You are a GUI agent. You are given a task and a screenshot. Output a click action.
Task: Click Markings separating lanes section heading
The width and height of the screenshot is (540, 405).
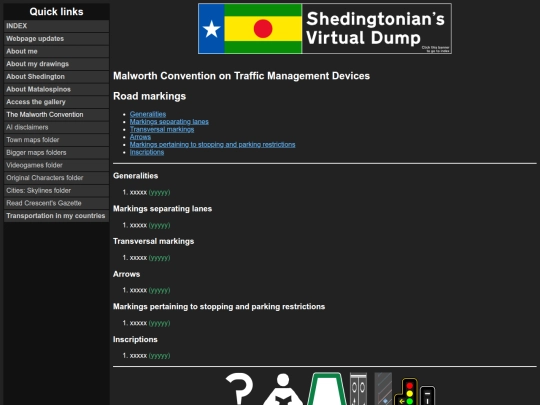click(x=162, y=209)
